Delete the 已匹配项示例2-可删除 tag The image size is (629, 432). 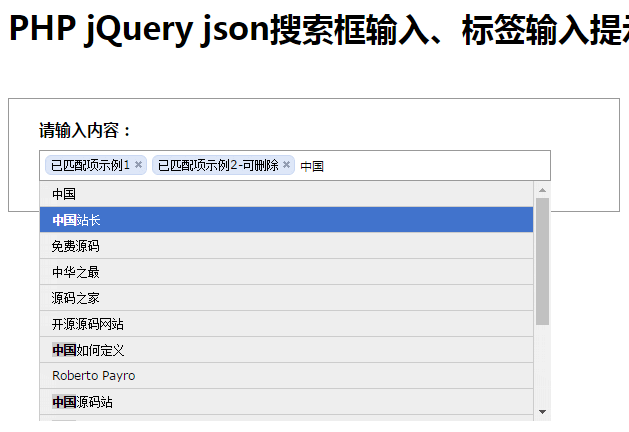(x=287, y=165)
